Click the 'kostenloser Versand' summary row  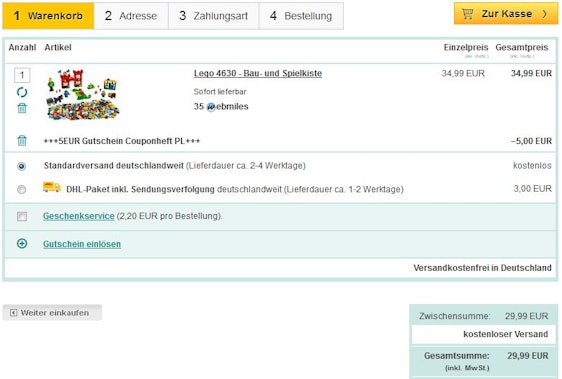pos(484,334)
